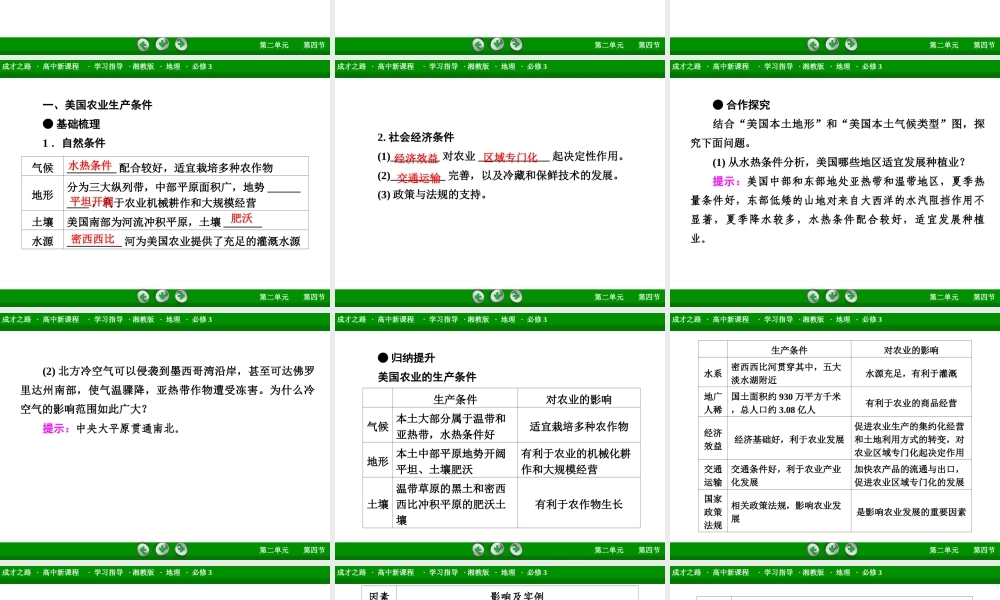
Task: Open the 合作探究 slide thumbnail
Action: (x=834, y=182)
